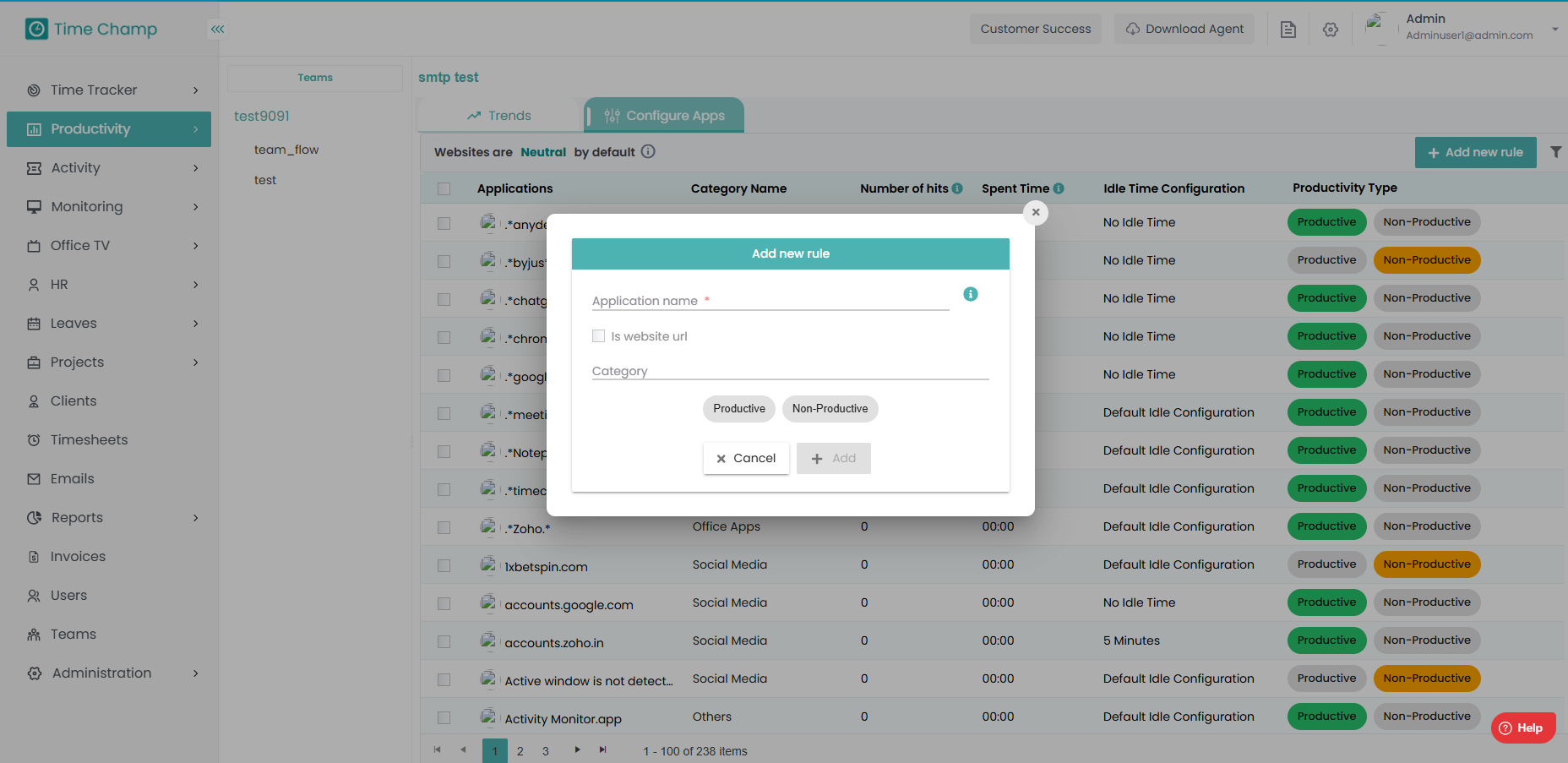Set dialog rule type to Productive
The image size is (1568, 763).
pos(739,409)
